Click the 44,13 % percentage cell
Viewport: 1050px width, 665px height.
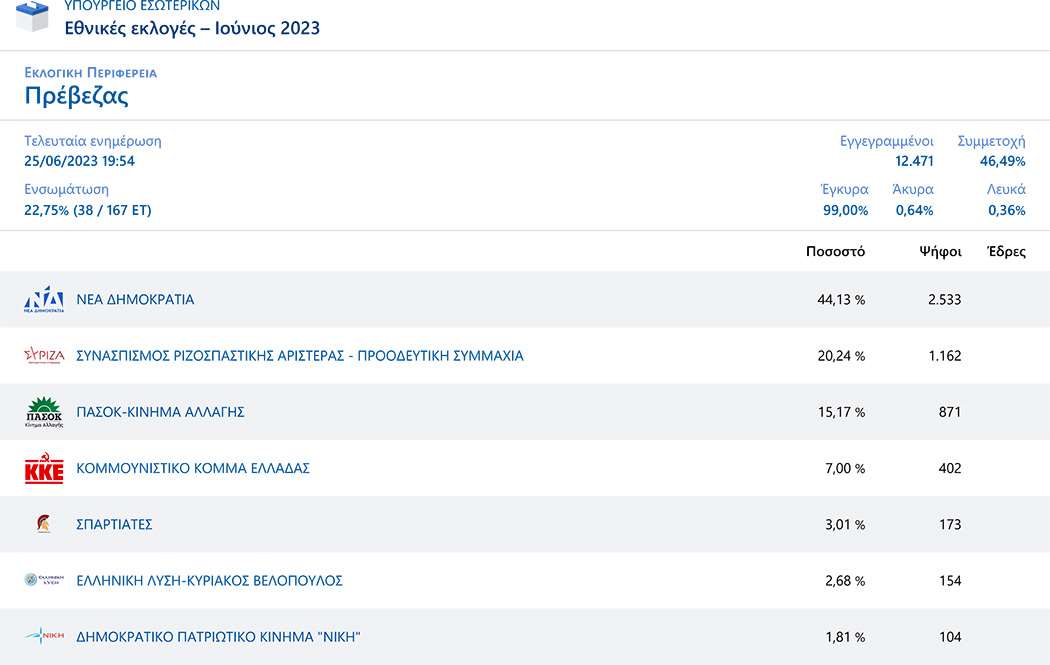841,299
